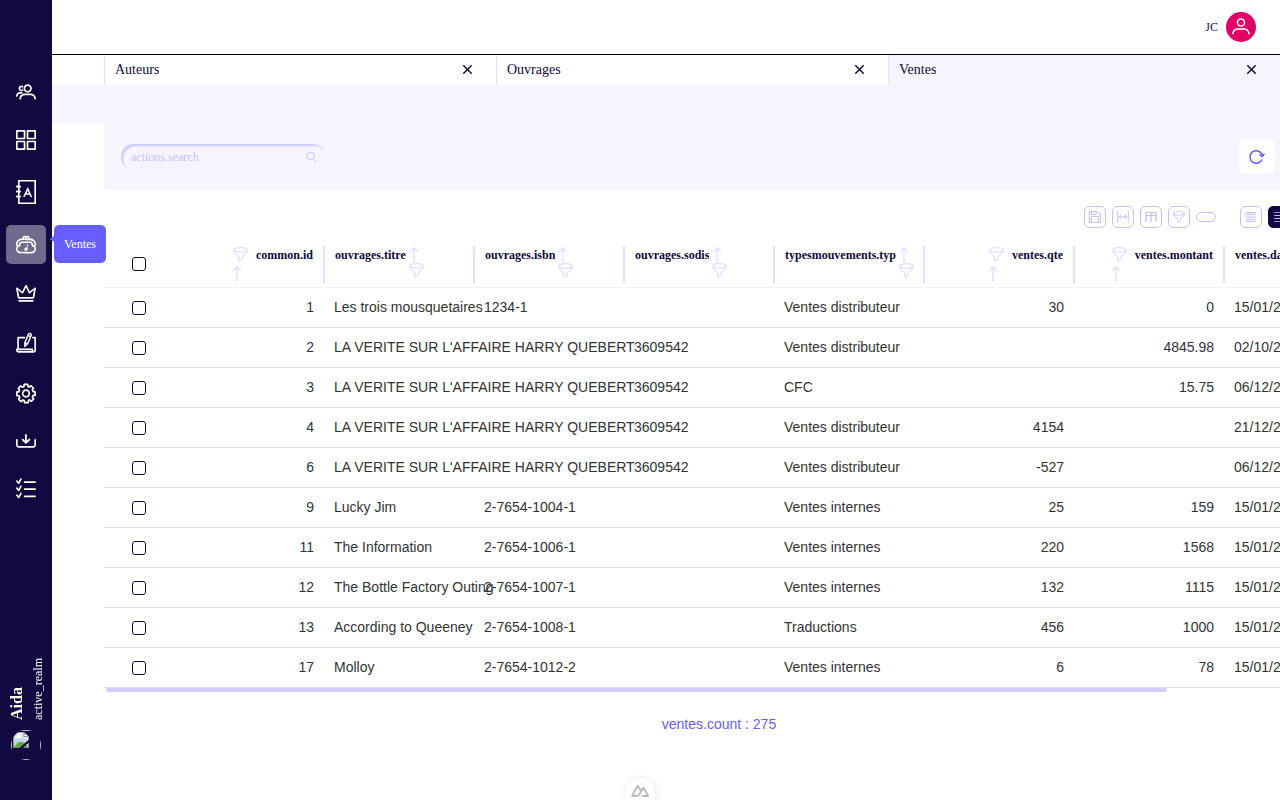Check the According to Queeney row checkbox
This screenshot has height=800, width=1280.
tap(139, 628)
